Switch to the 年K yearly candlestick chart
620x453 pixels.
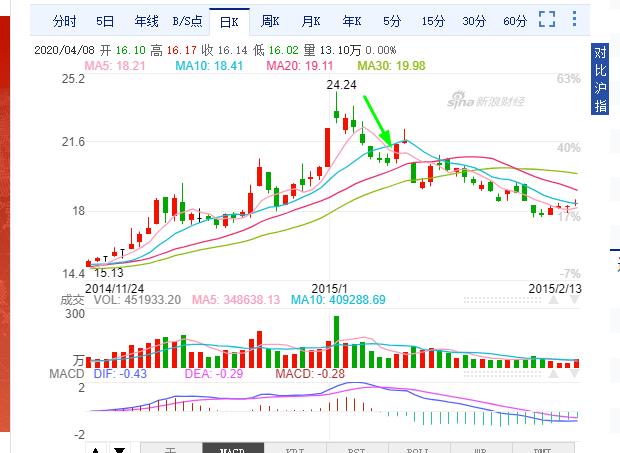click(x=352, y=20)
